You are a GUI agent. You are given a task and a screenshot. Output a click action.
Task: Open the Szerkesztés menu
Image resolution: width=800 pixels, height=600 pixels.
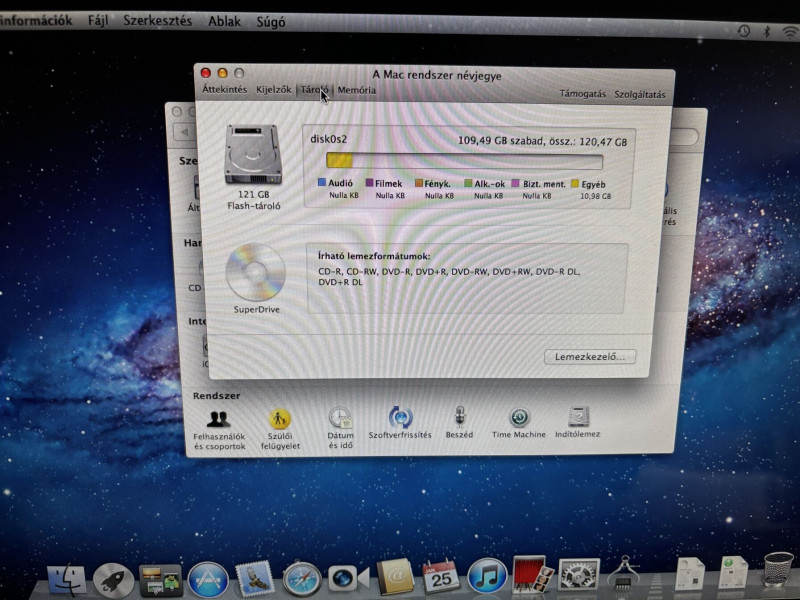[x=158, y=20]
